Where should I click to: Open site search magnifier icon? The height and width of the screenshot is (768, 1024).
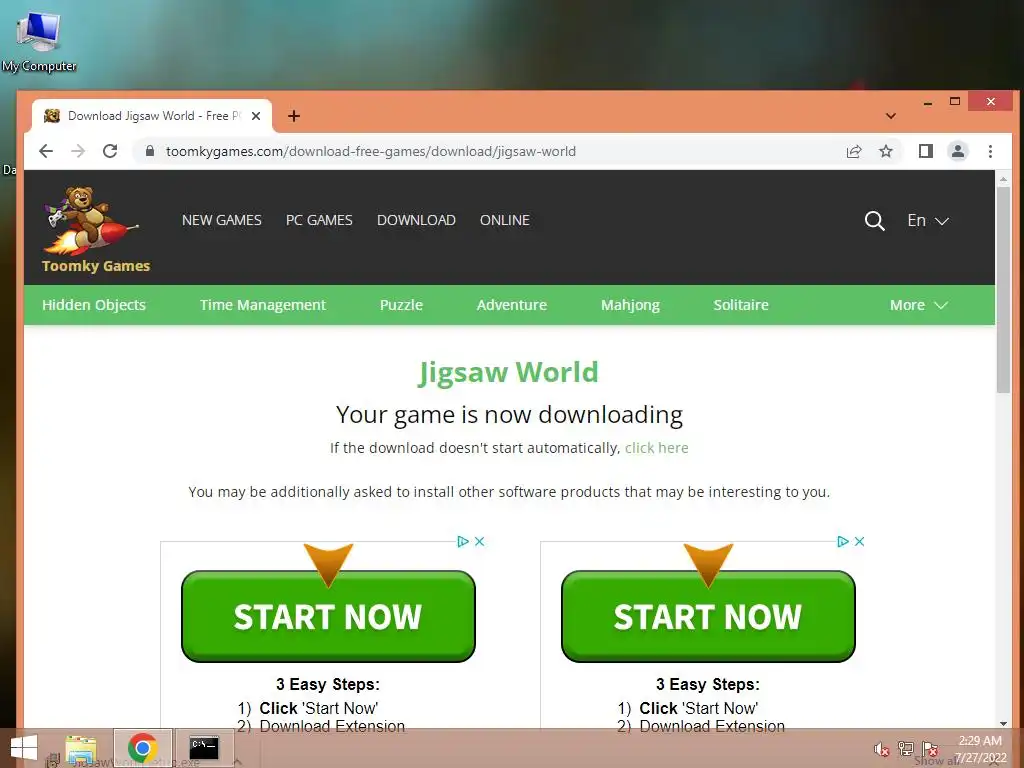coord(874,221)
